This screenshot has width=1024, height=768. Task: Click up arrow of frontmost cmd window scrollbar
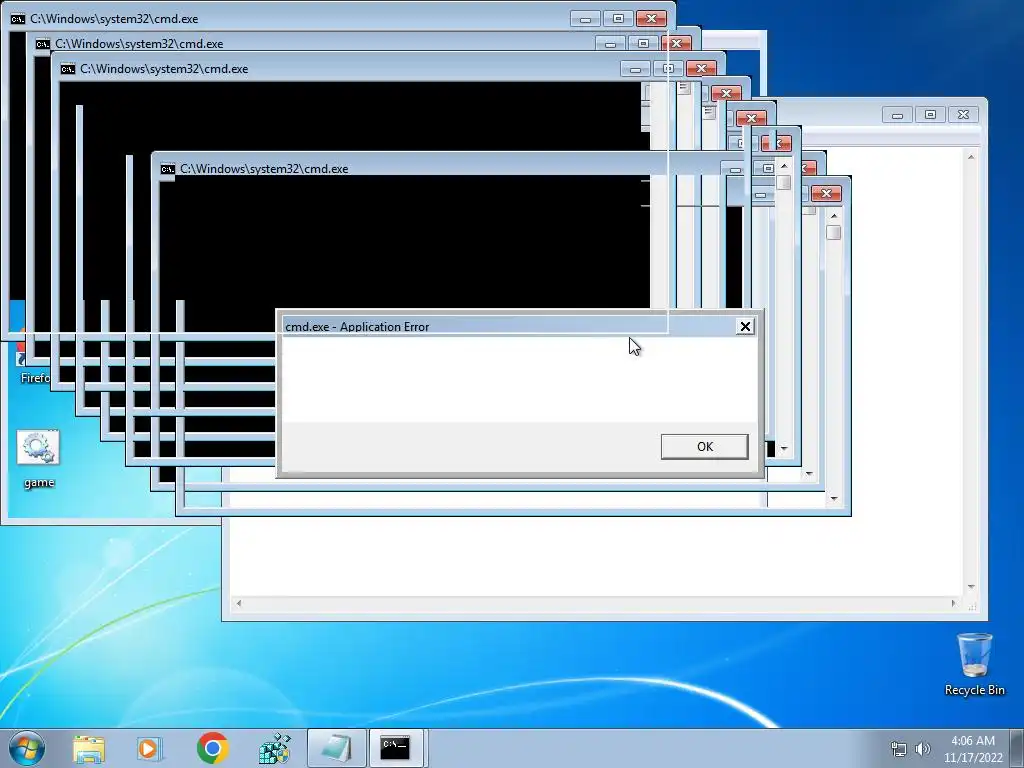[x=833, y=216]
